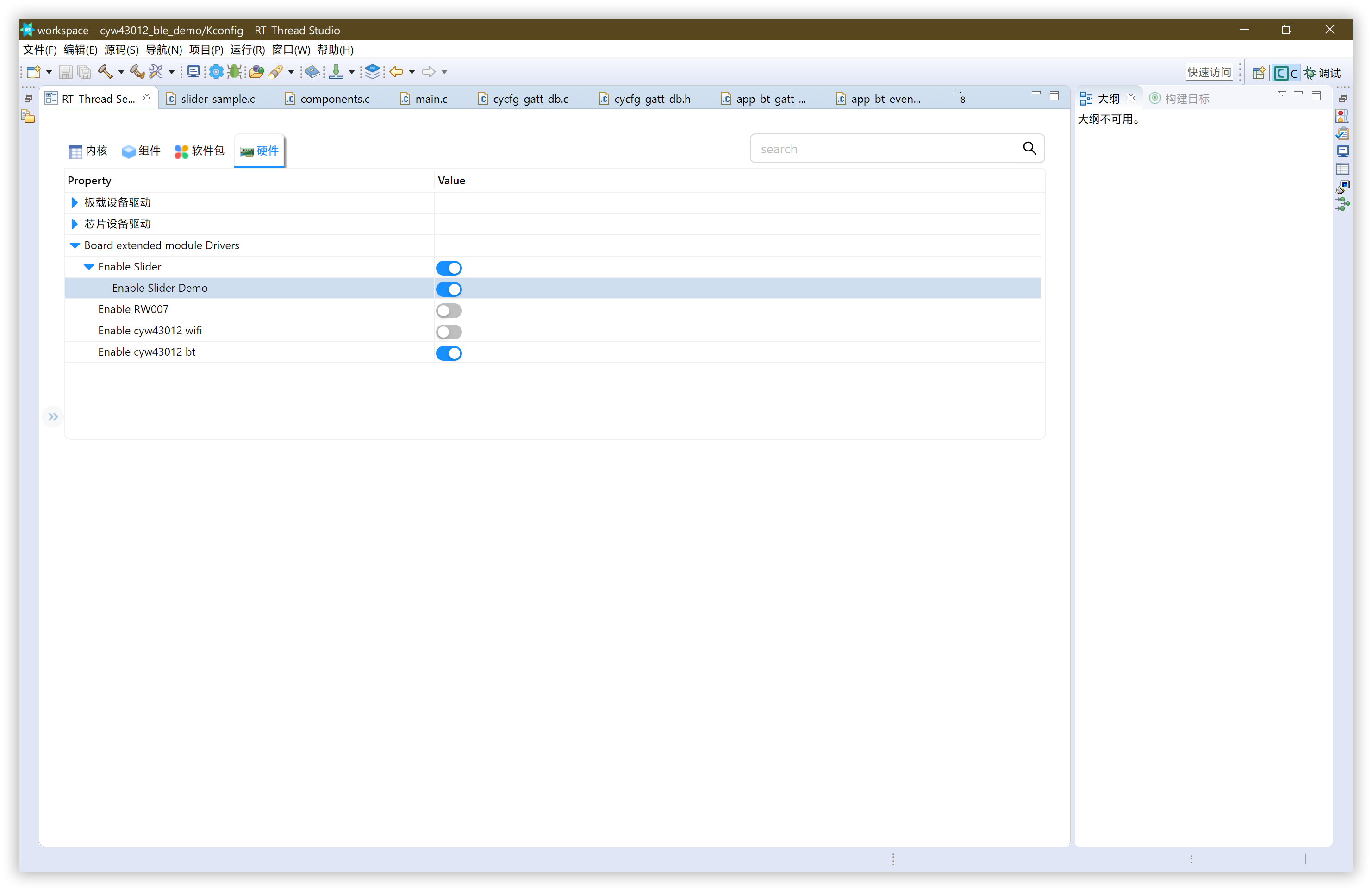1372x891 pixels.
Task: Open the SDK Manager layers icon
Action: [x=373, y=72]
